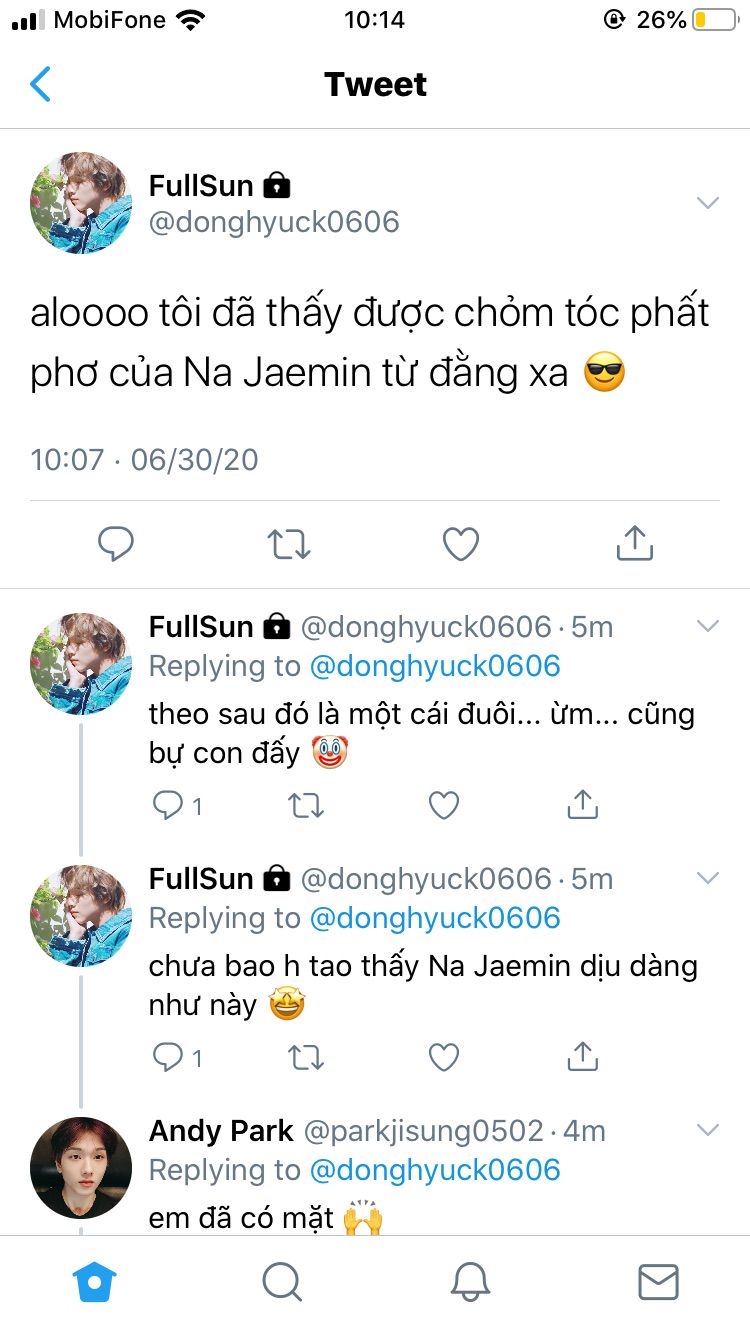
Task: Like the 'Na Jaemin dịu dàng' reply
Action: point(443,1057)
